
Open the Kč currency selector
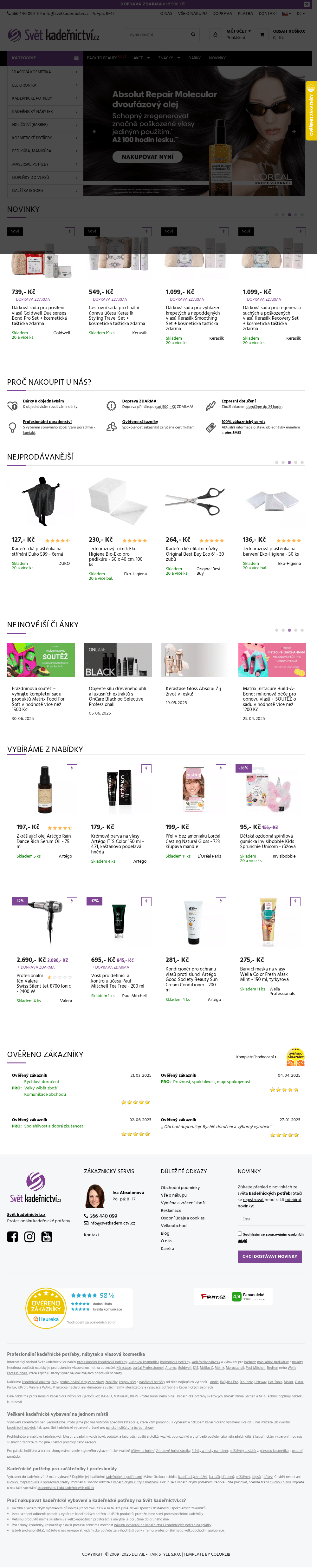coord(301,13)
